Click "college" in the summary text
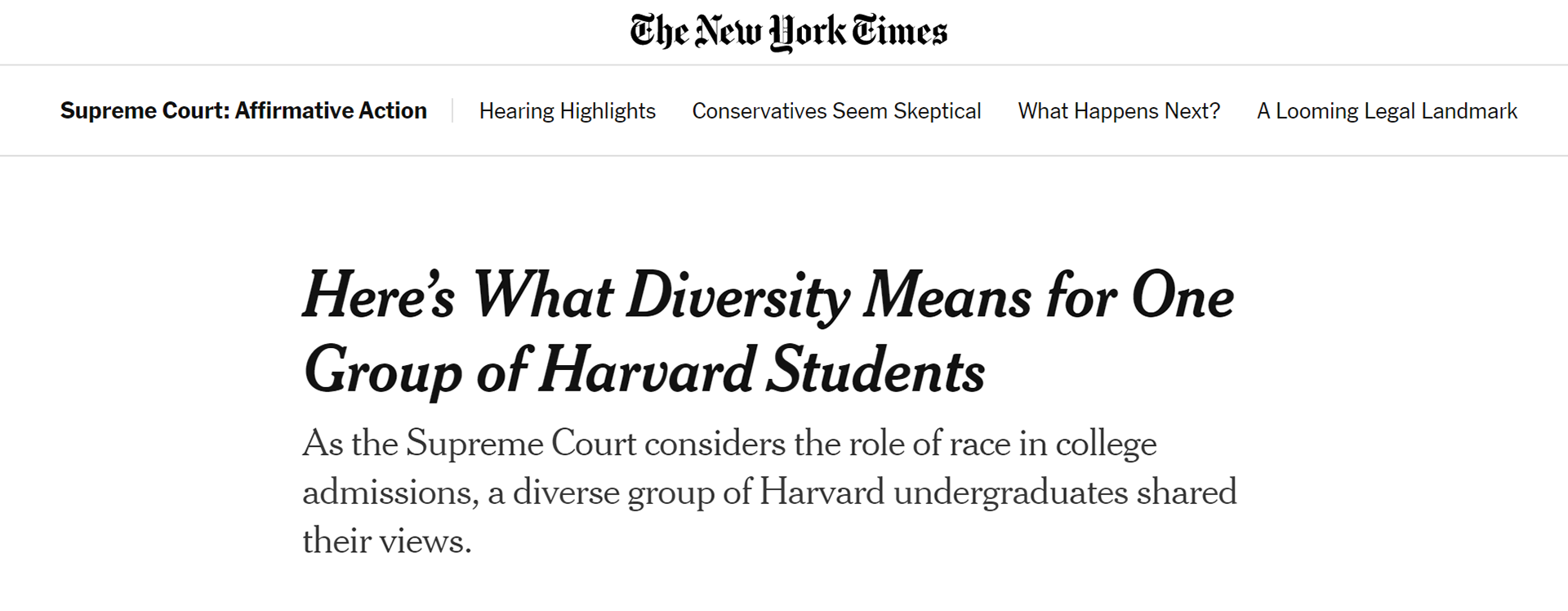The image size is (1568, 611). (1106, 444)
